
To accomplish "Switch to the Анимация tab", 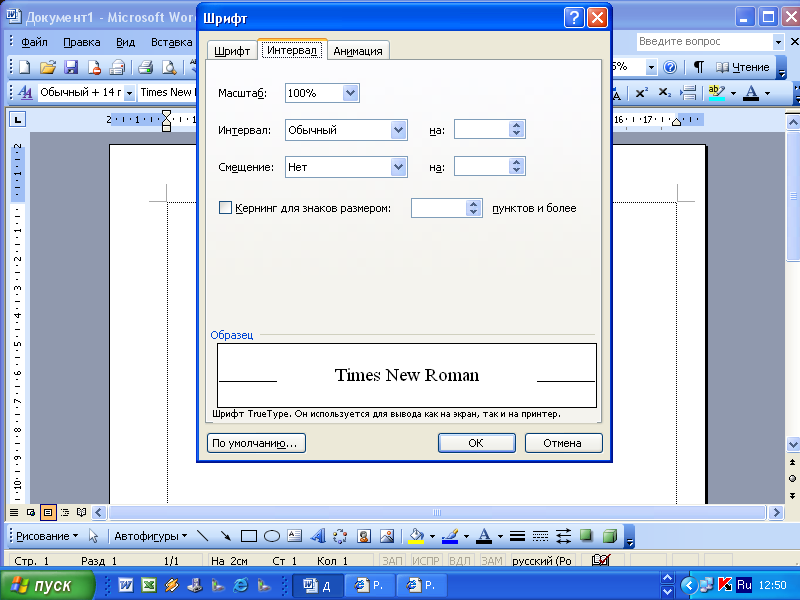I will coord(358,51).
